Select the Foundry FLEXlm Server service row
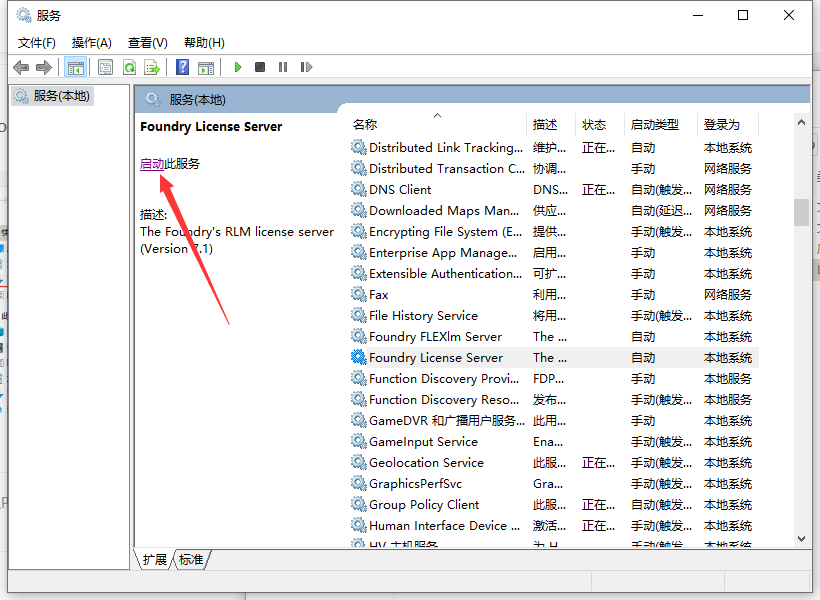 [435, 337]
